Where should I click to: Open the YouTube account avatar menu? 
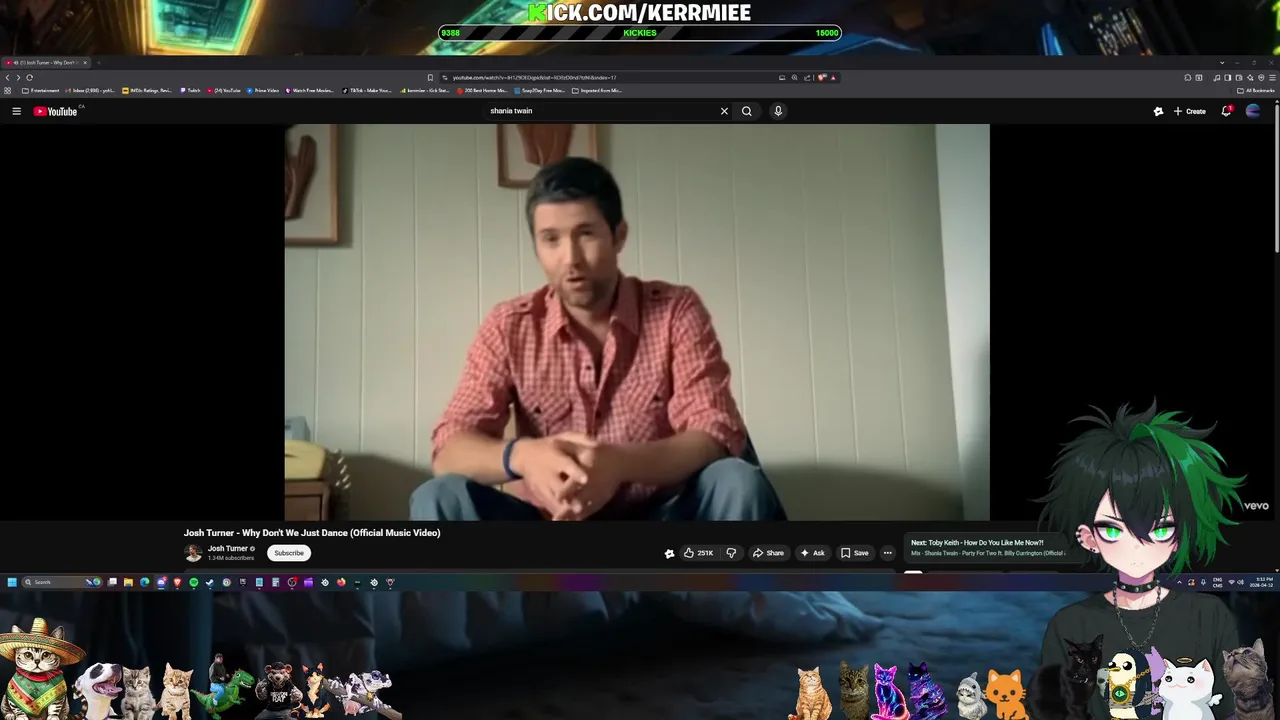(1253, 111)
